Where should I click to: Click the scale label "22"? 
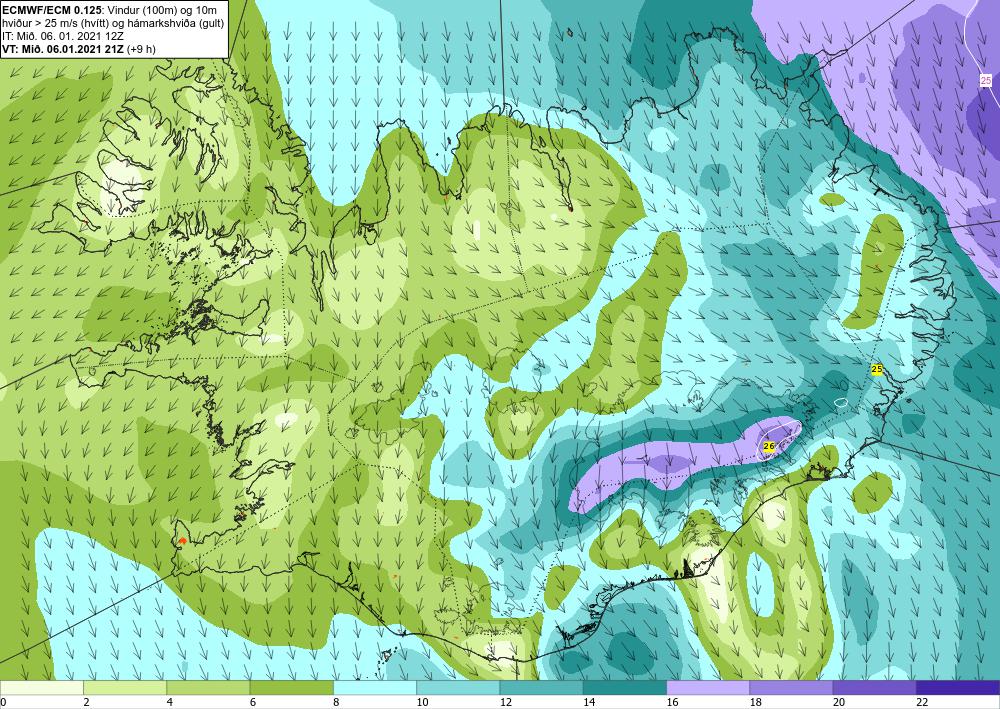point(922,702)
